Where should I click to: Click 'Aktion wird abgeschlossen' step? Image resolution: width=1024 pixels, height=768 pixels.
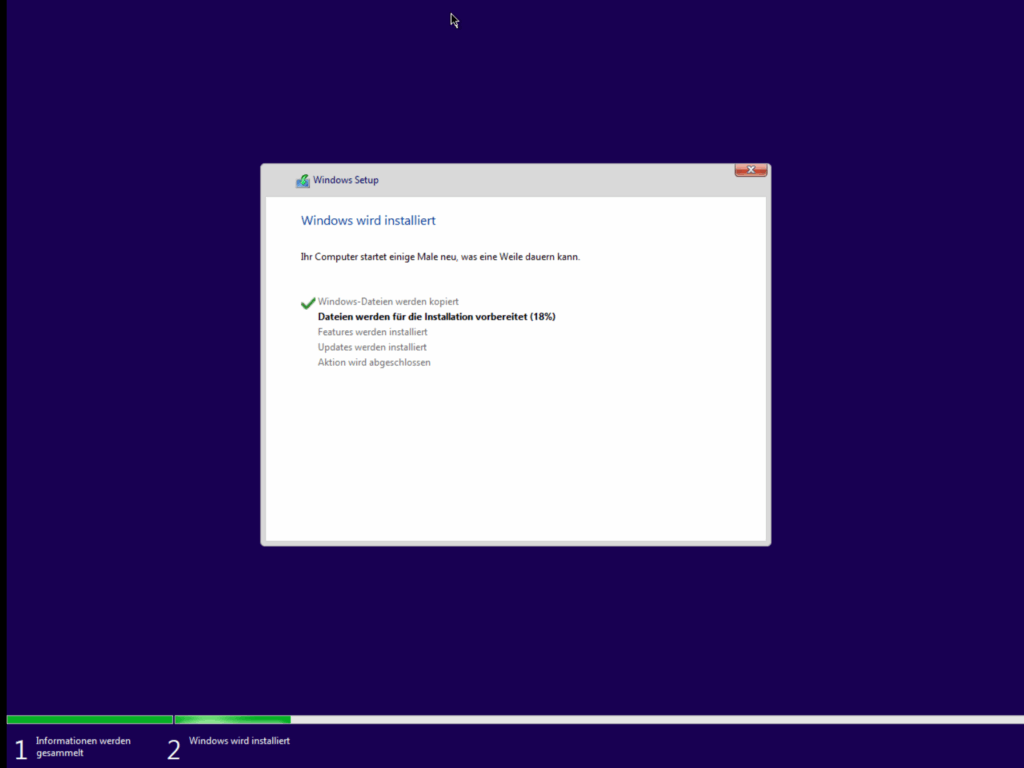tap(374, 362)
